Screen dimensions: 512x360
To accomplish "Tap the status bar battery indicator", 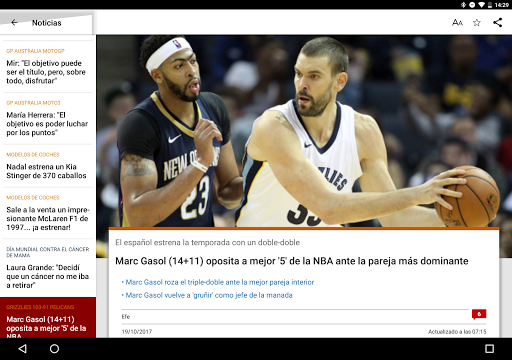I will 490,5.
